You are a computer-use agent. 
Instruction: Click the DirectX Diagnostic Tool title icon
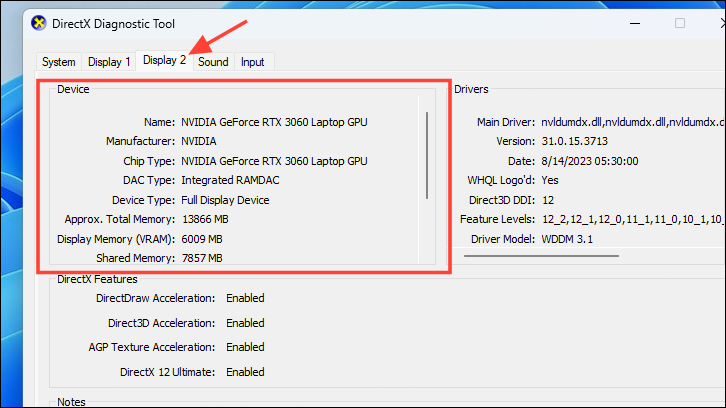[39, 23]
